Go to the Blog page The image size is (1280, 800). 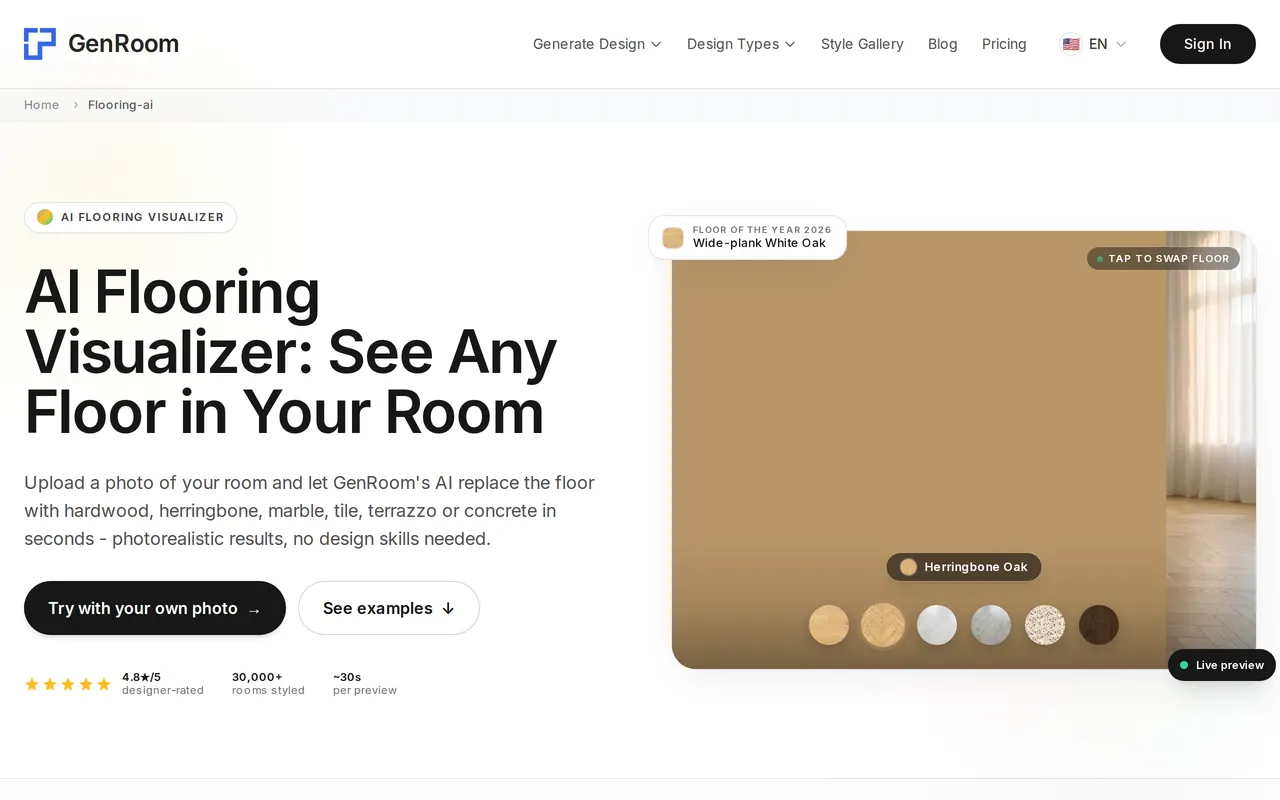point(942,44)
